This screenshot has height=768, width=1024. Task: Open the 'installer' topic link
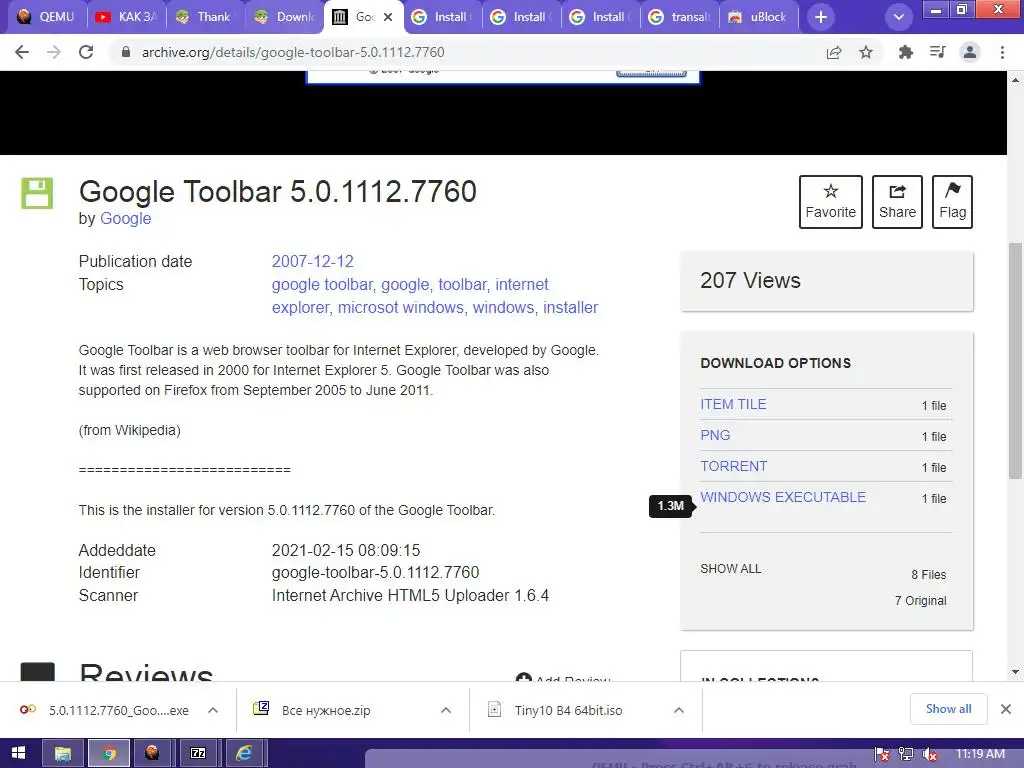570,308
